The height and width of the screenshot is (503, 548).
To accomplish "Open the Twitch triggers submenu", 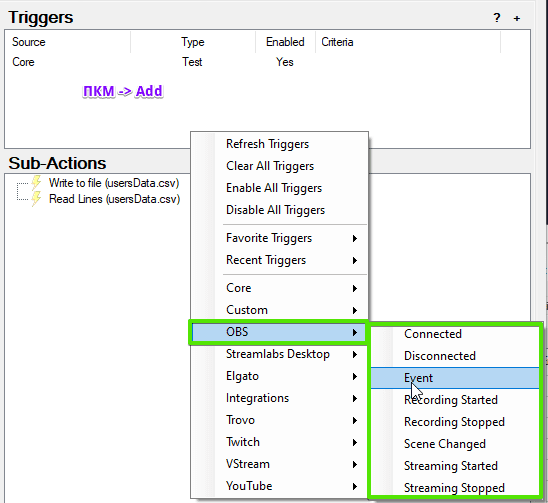I will 279,442.
